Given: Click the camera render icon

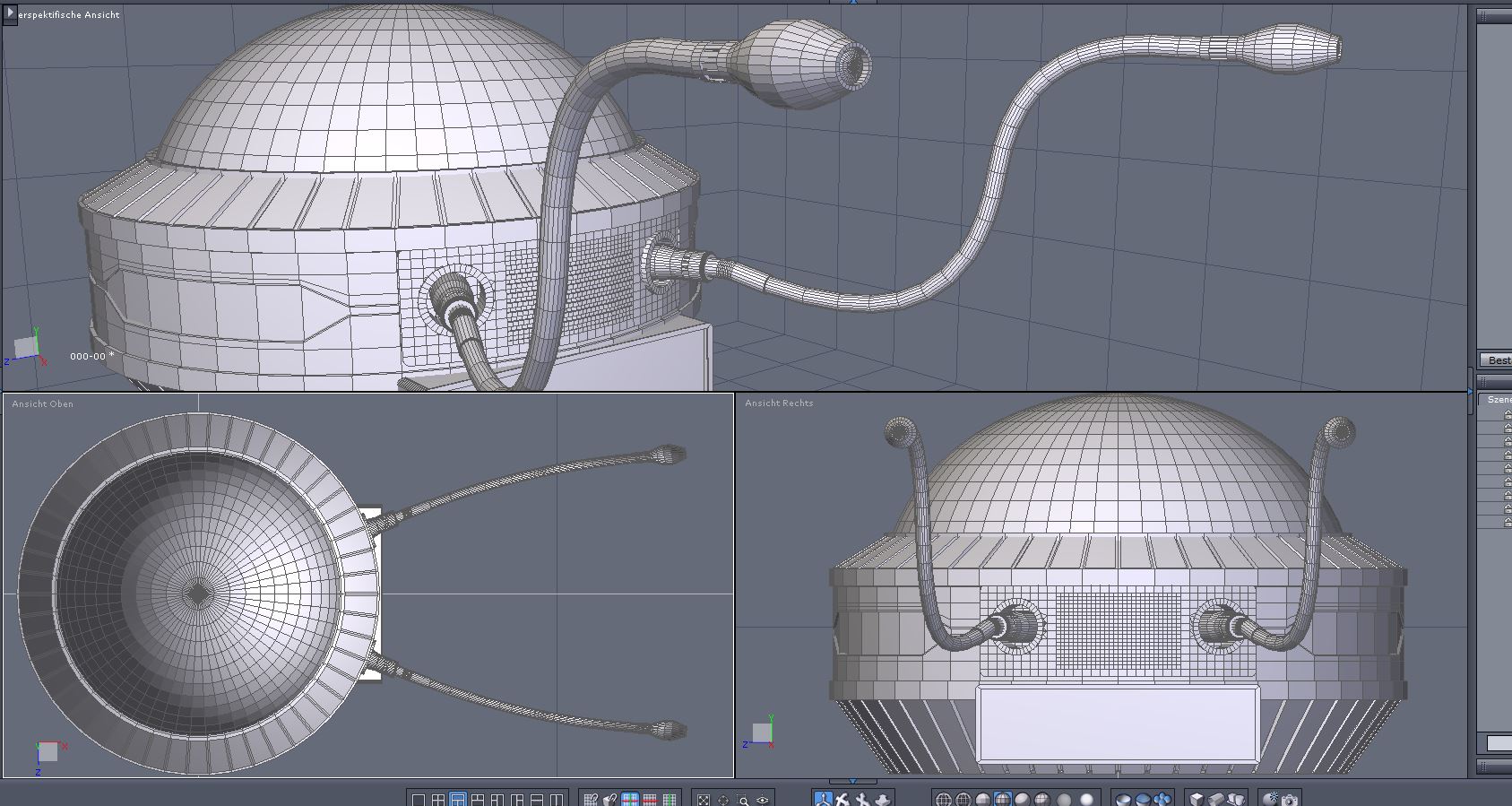Looking at the screenshot, I should (x=1289, y=799).
